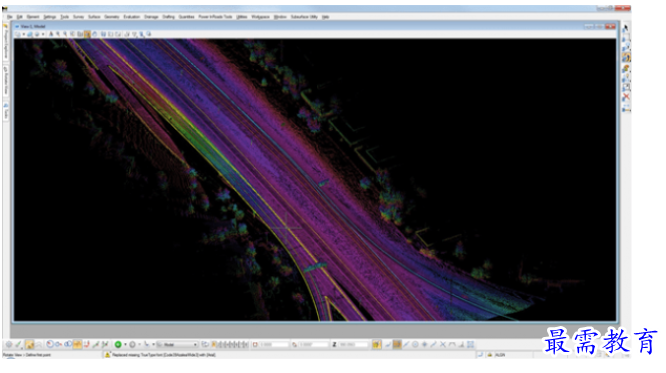Open the Geometry menu
The width and height of the screenshot is (666, 373).
click(112, 17)
